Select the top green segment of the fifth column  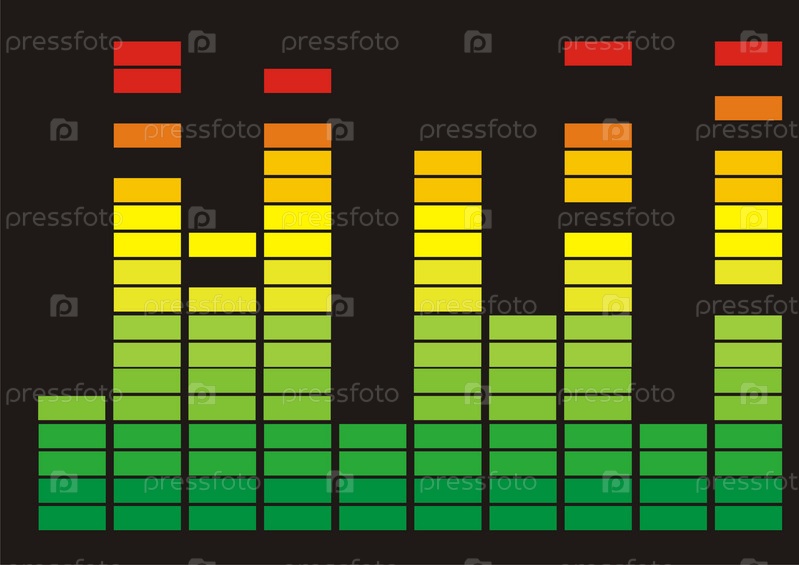(x=372, y=436)
